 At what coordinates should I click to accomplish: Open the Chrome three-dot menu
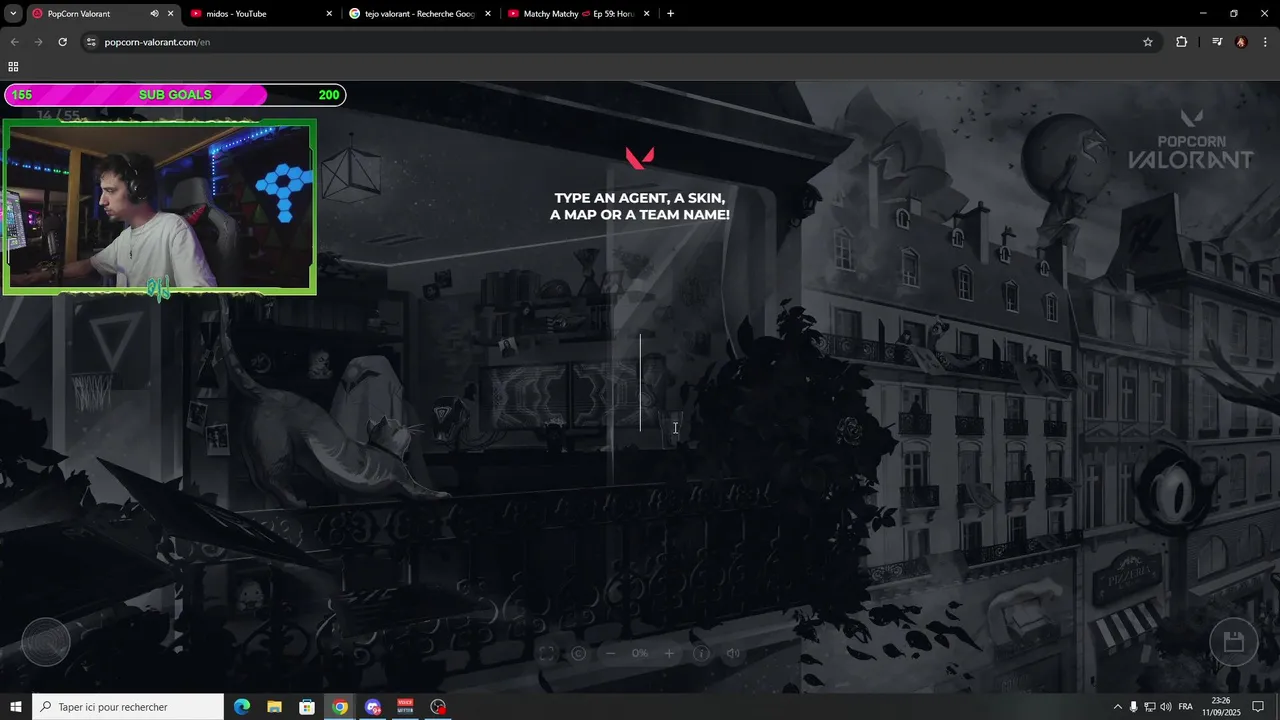tap(1266, 42)
